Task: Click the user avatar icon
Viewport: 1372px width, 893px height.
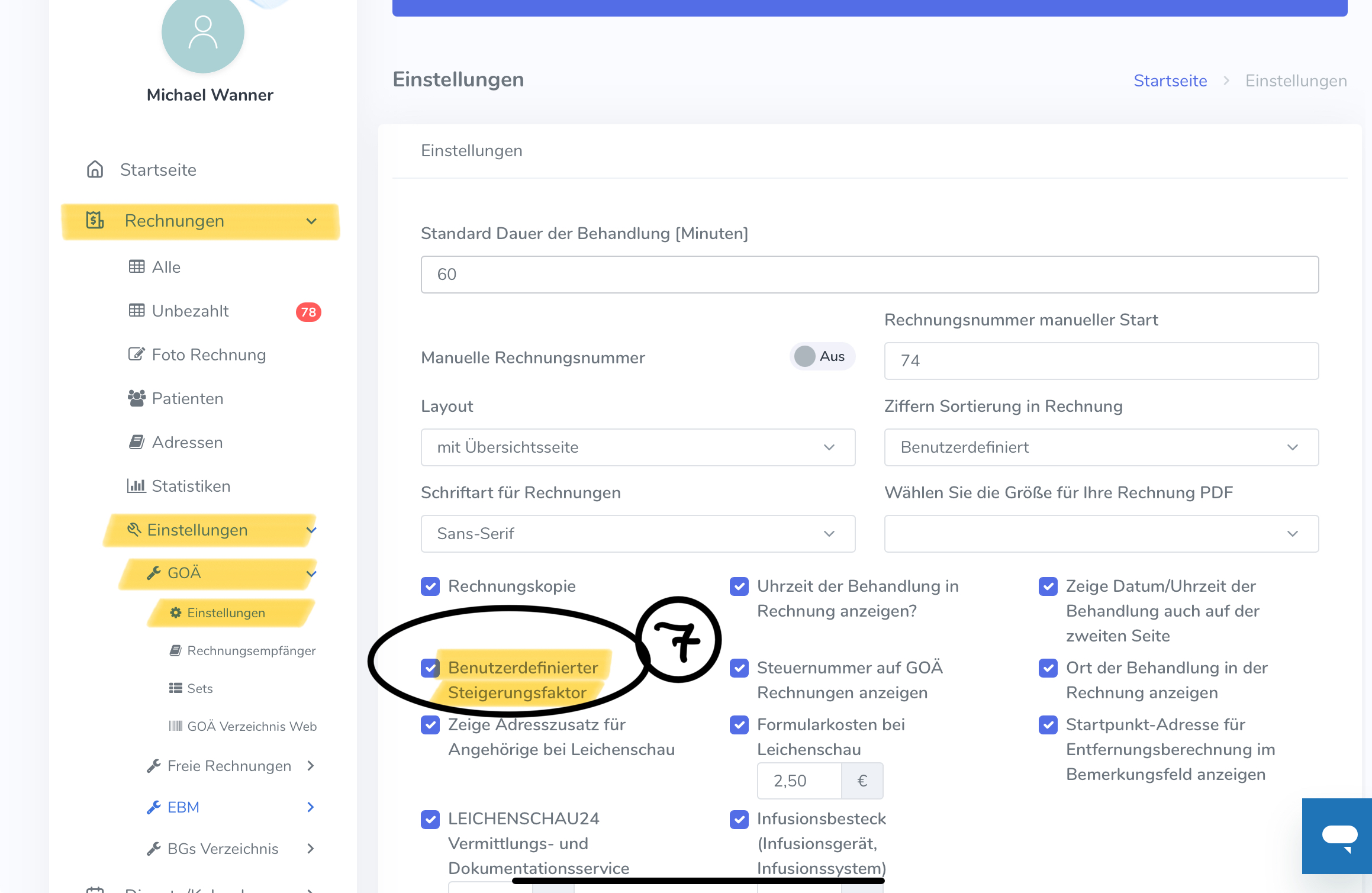Action: point(203,33)
